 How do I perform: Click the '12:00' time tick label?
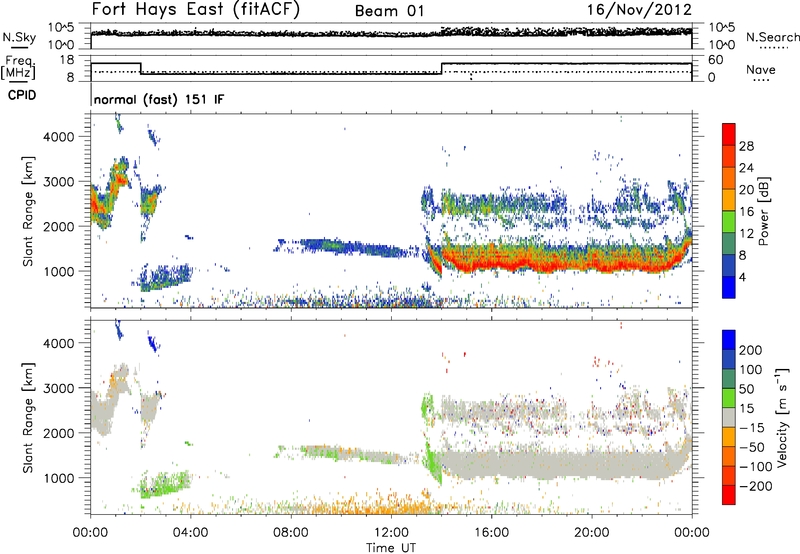tap(391, 533)
